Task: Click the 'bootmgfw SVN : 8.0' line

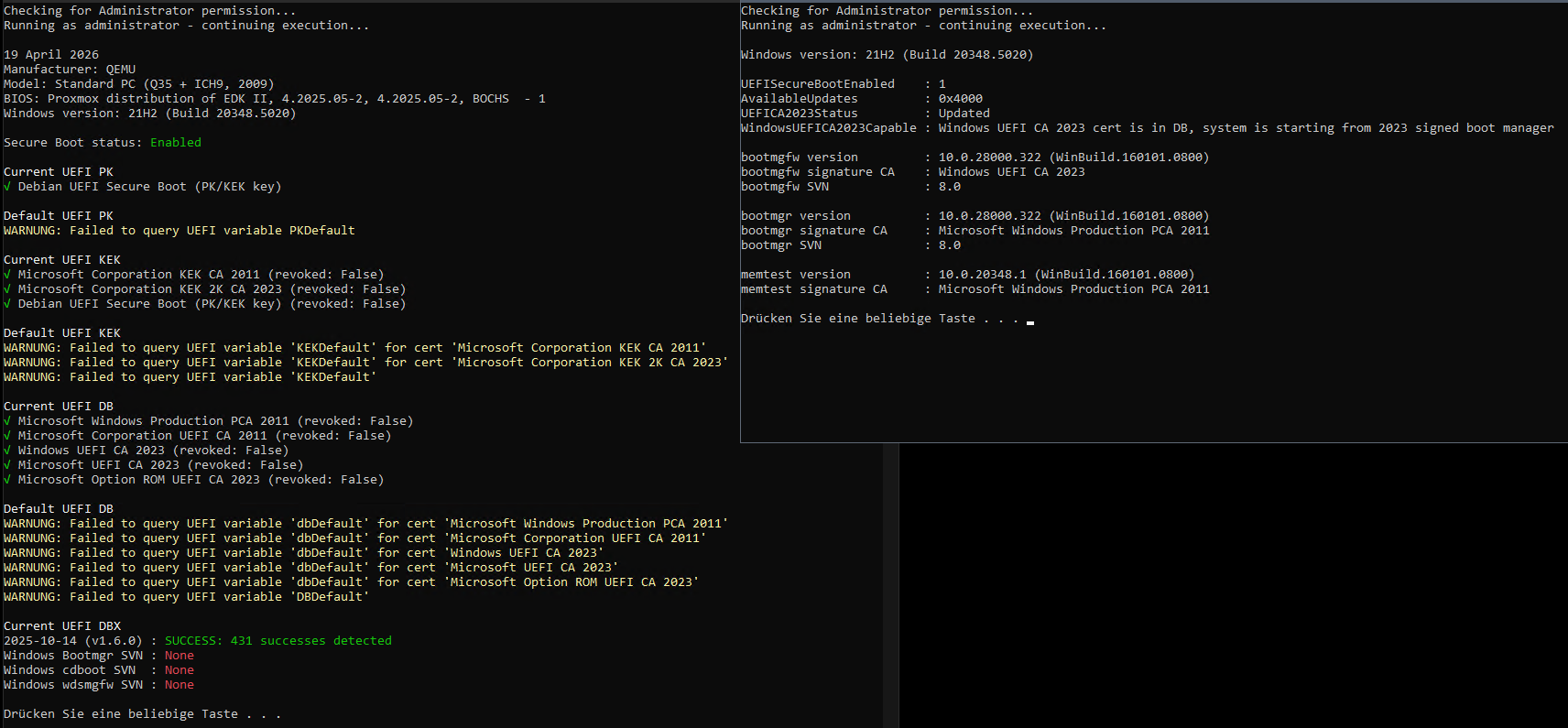Action: tap(851, 187)
